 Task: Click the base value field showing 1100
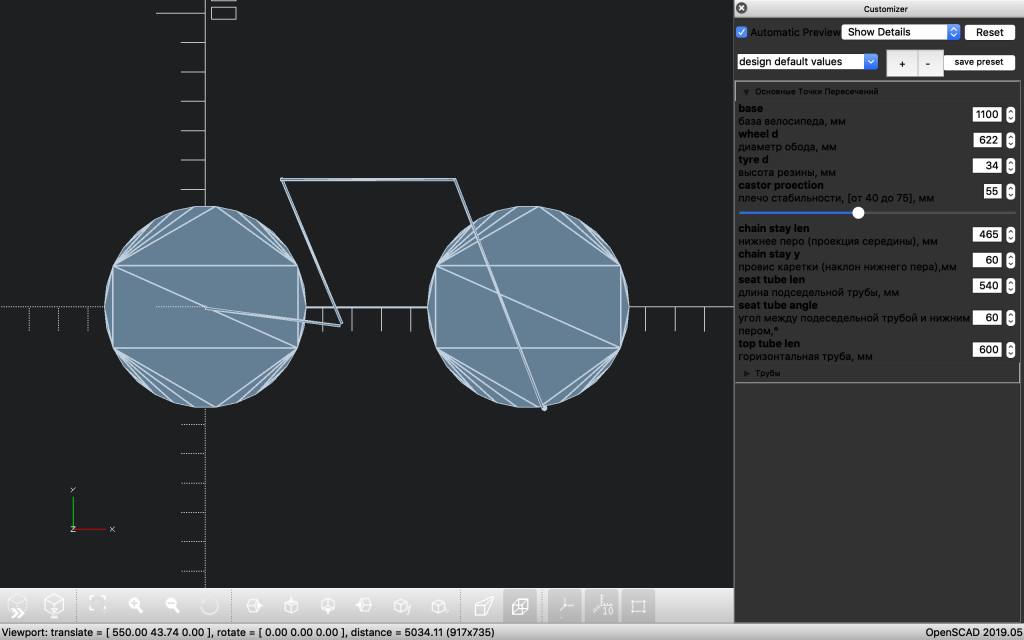(987, 114)
